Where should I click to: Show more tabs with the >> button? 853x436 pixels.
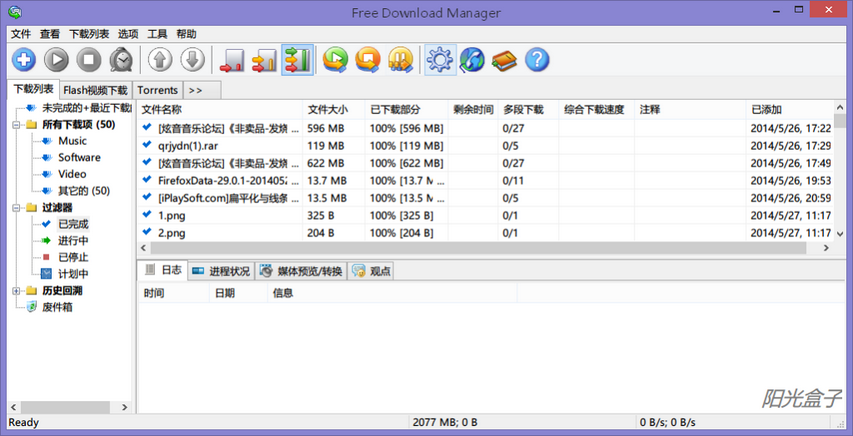pyautogui.click(x=202, y=90)
